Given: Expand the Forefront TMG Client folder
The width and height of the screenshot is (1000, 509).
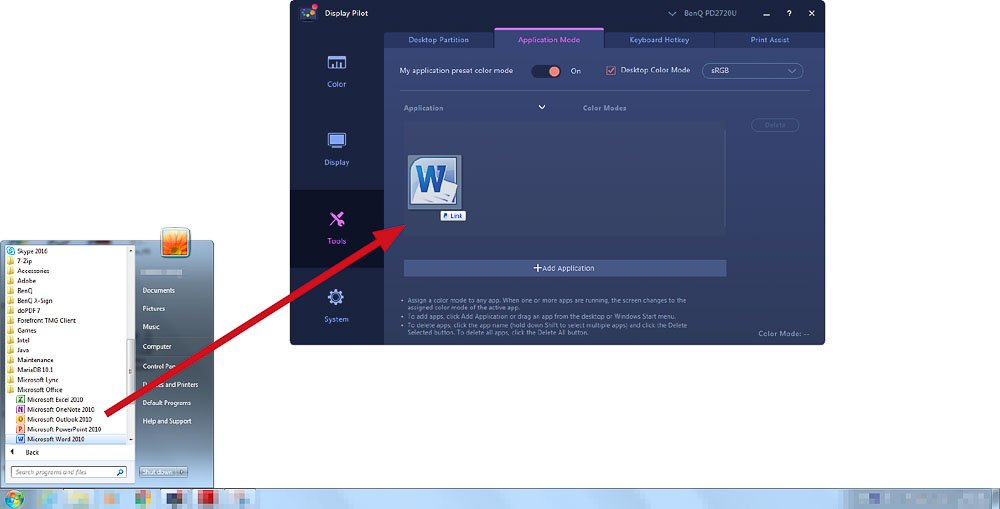Looking at the screenshot, I should 41,320.
